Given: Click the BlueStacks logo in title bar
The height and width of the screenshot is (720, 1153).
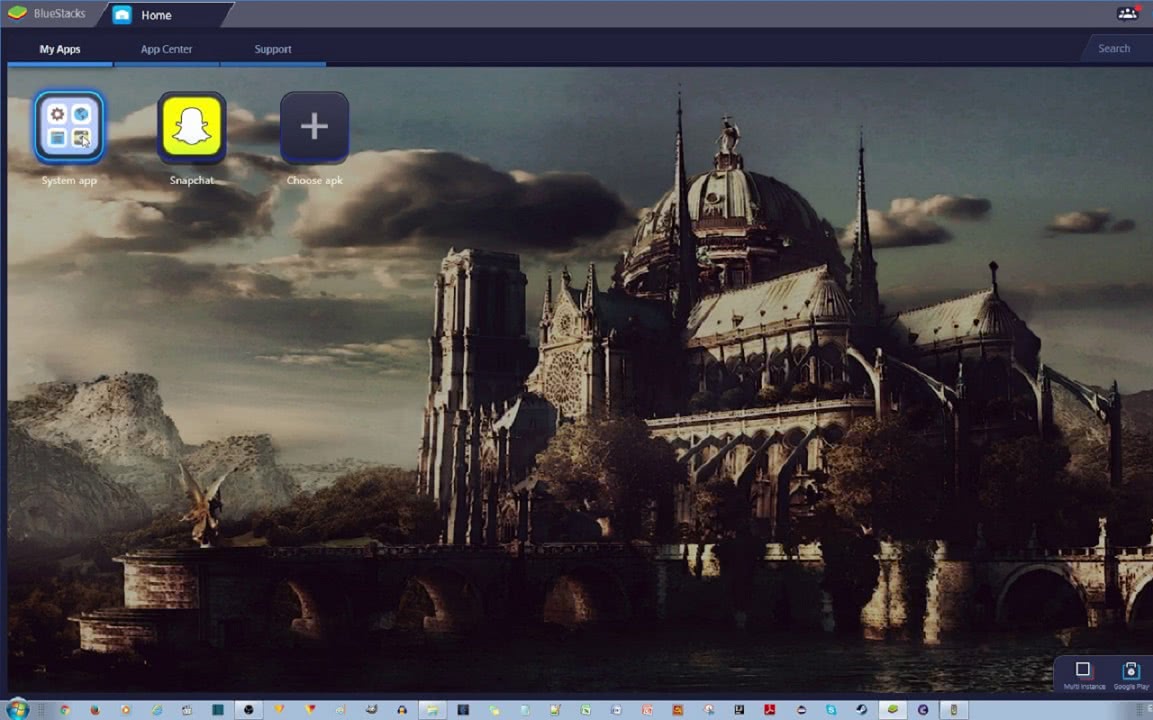Looking at the screenshot, I should pyautogui.click(x=17, y=14).
